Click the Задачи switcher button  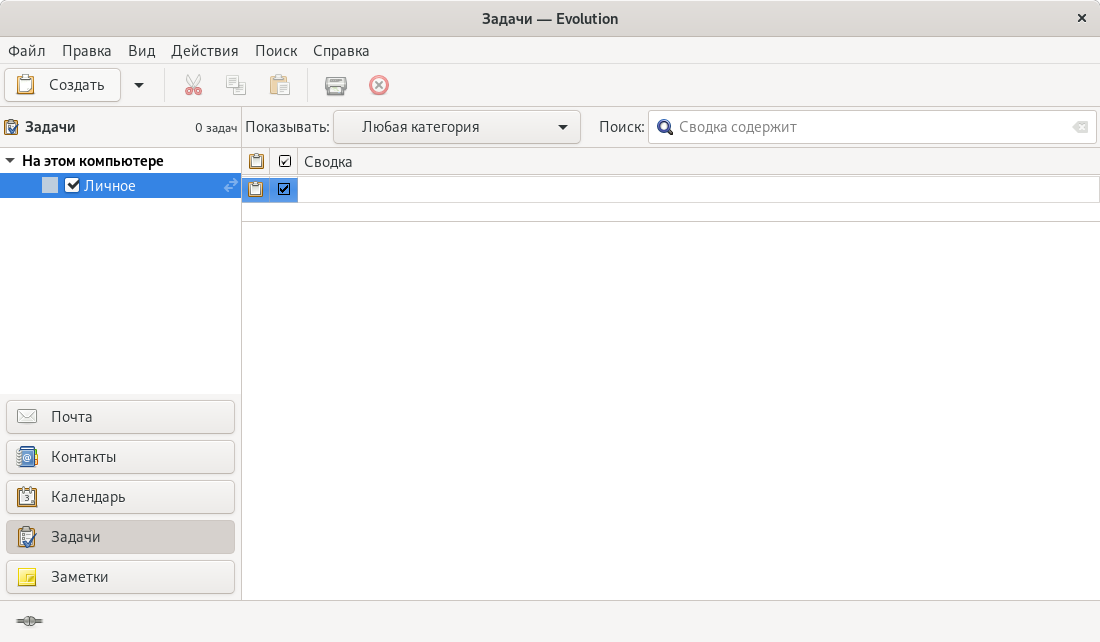point(121,537)
